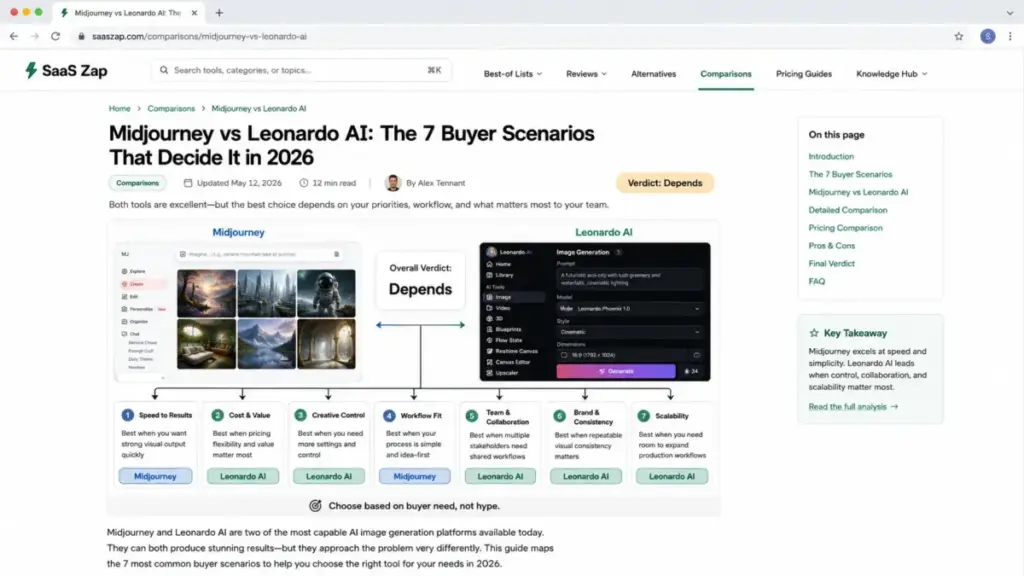Click the Verdict: Depends badge
This screenshot has width=1024, height=576.
pos(665,183)
